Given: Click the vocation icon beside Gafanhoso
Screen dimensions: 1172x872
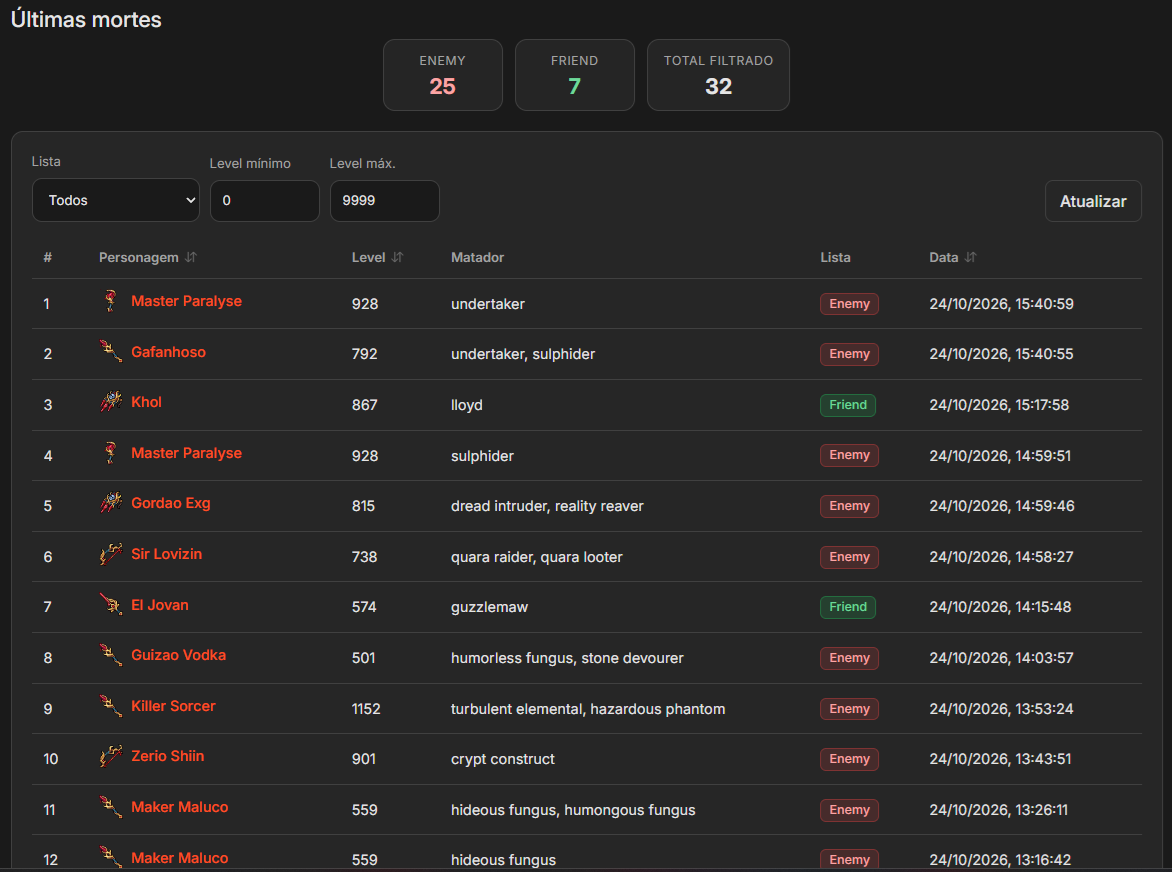Looking at the screenshot, I should pyautogui.click(x=111, y=351).
